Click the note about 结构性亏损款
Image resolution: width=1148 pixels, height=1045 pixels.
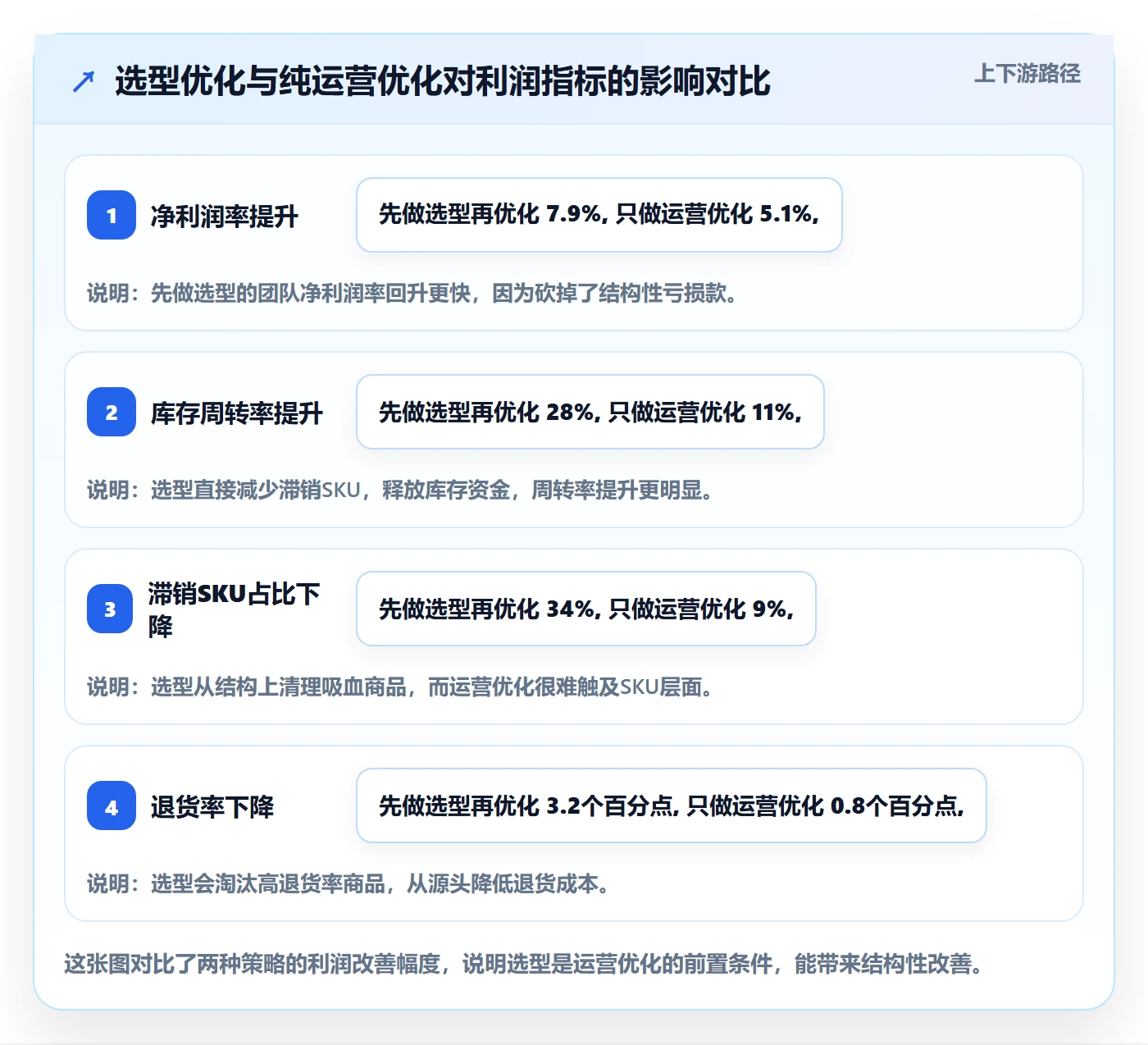(412, 293)
